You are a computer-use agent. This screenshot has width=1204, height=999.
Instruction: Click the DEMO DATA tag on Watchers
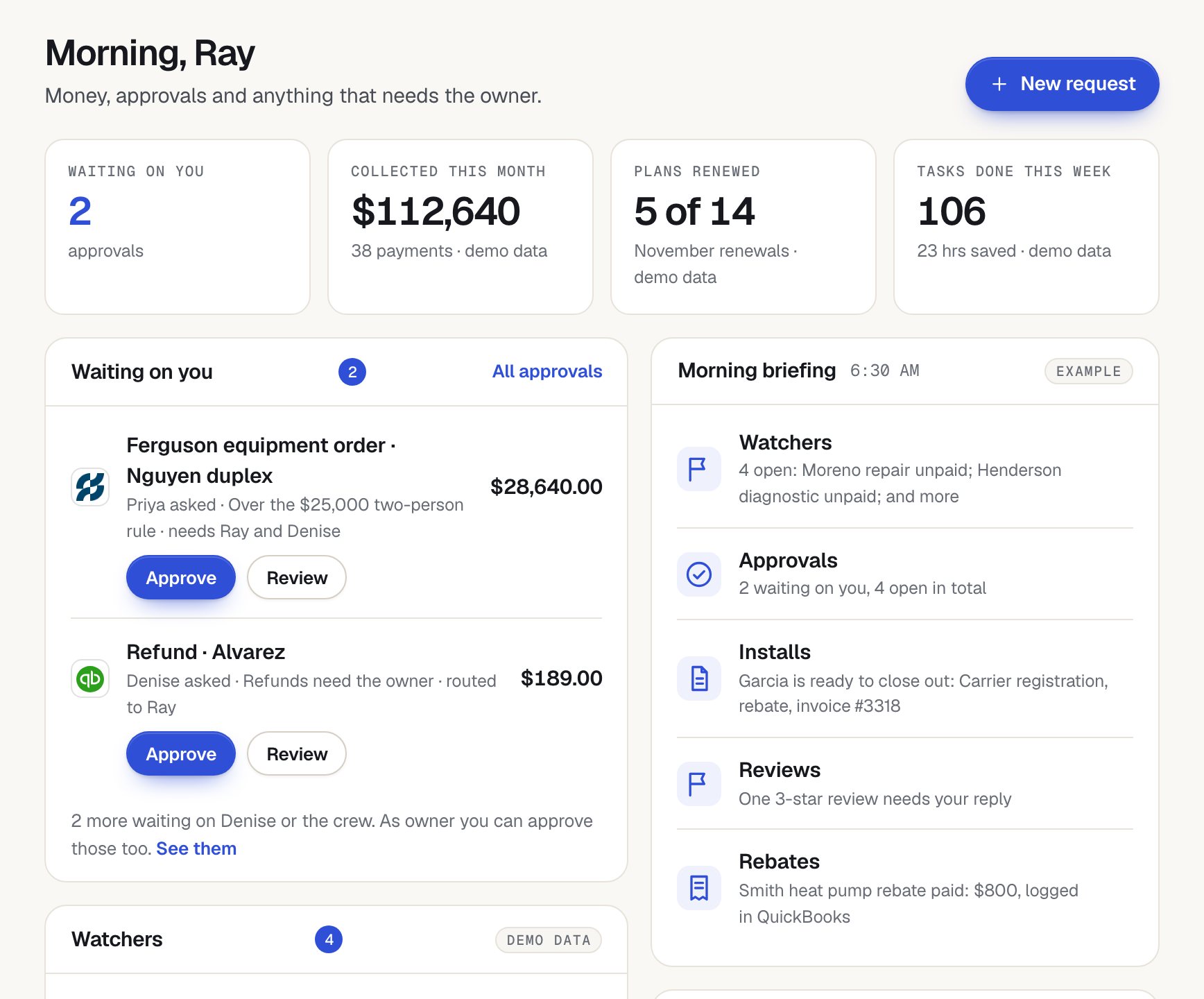pyautogui.click(x=549, y=940)
